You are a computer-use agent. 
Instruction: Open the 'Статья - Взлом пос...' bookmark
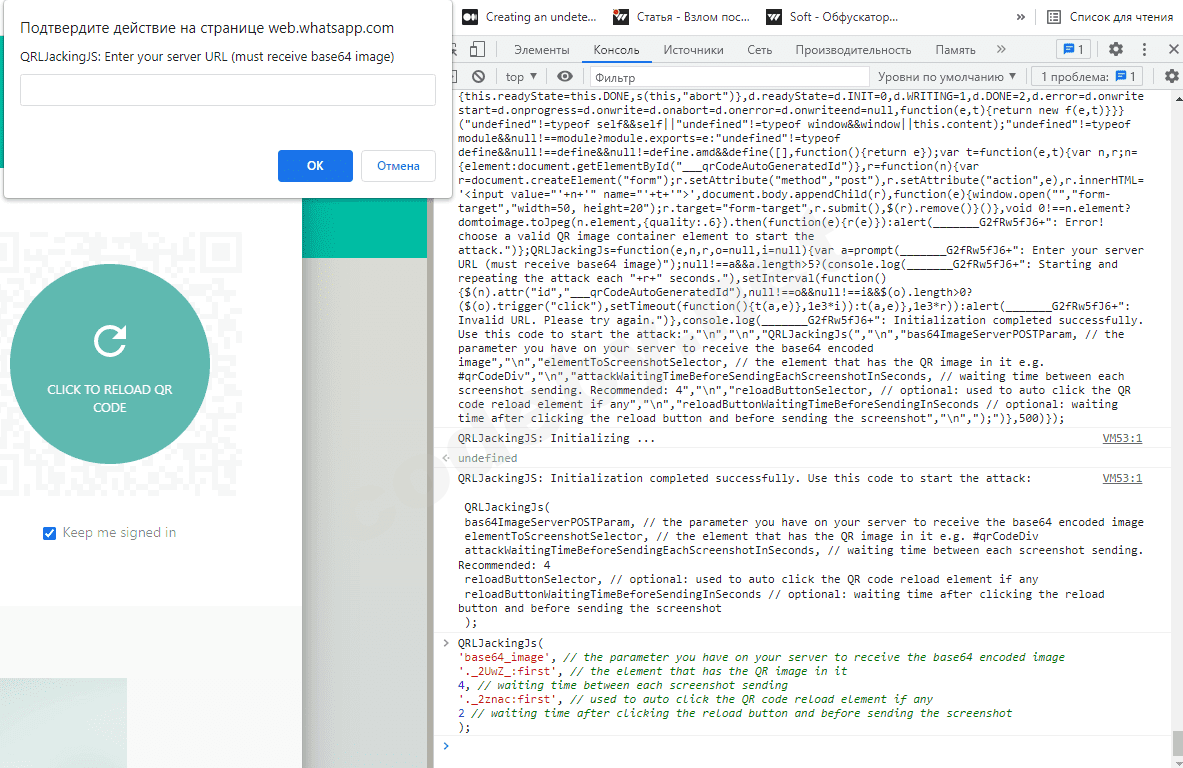tap(683, 17)
